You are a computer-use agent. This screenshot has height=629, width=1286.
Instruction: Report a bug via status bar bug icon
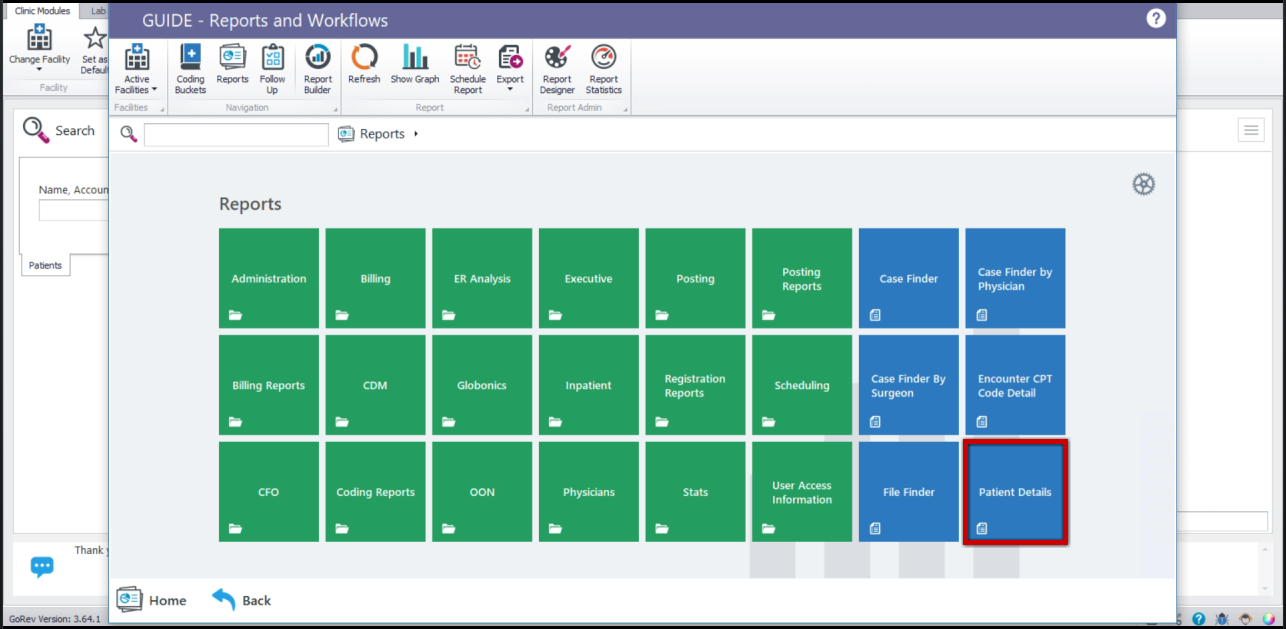1221,620
